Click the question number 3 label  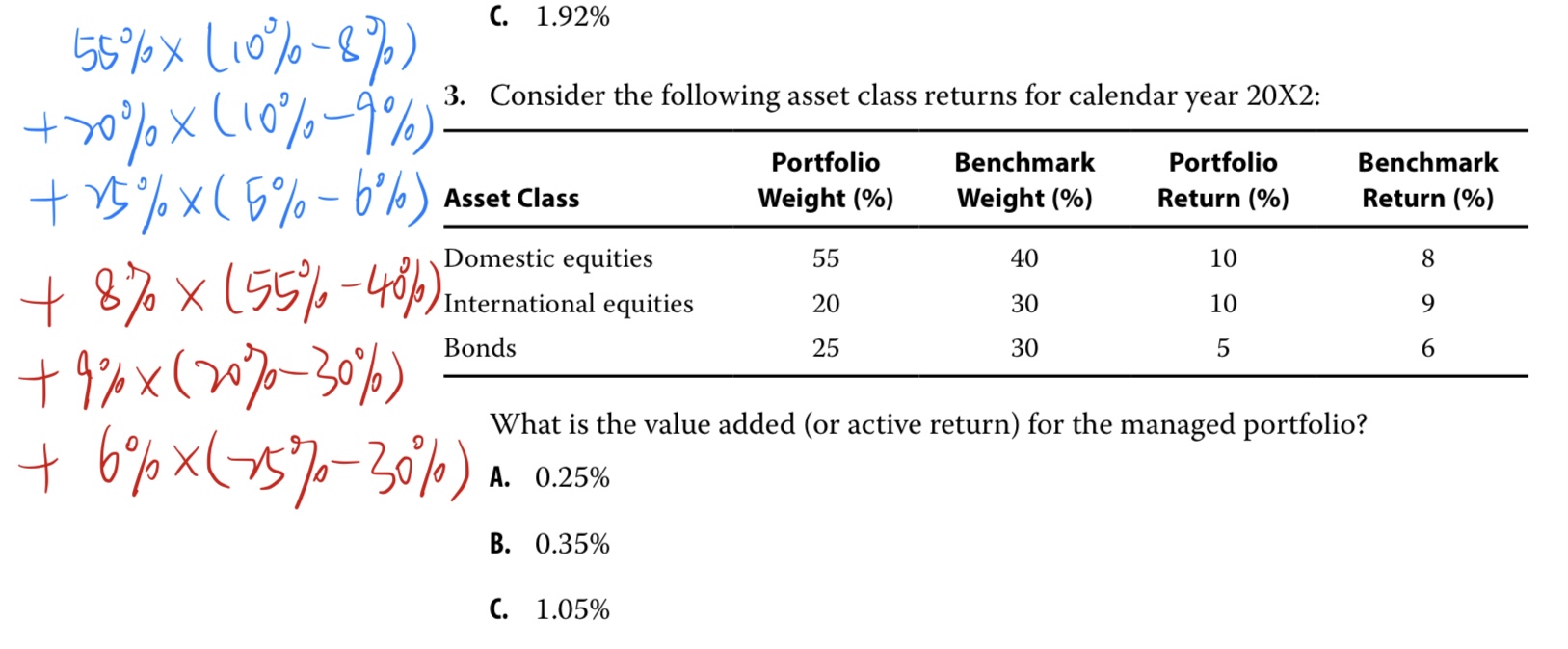tap(454, 95)
